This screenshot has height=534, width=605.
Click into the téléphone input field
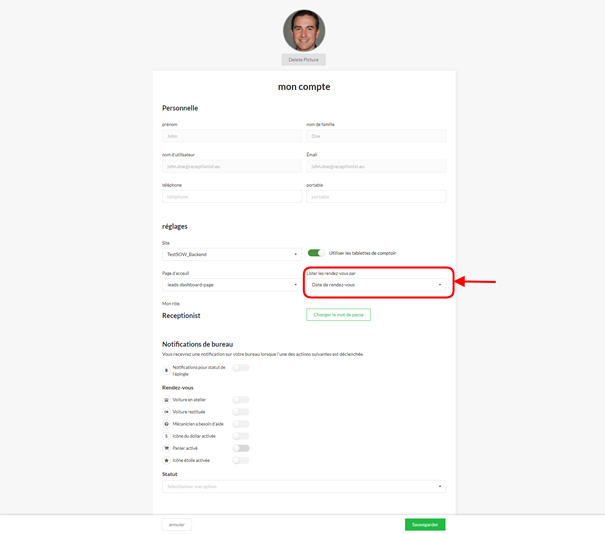coord(231,197)
